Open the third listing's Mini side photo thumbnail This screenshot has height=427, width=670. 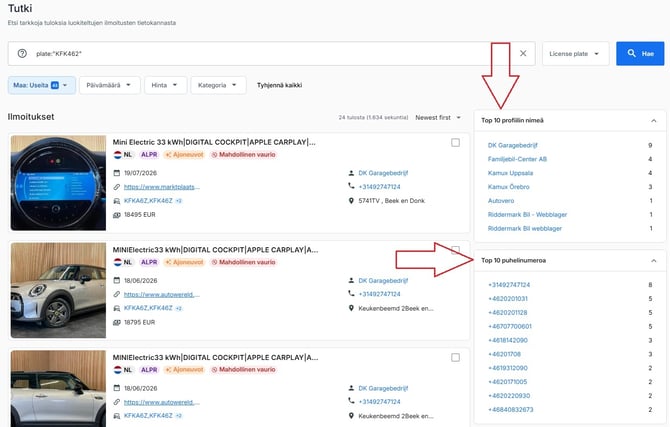coord(58,389)
